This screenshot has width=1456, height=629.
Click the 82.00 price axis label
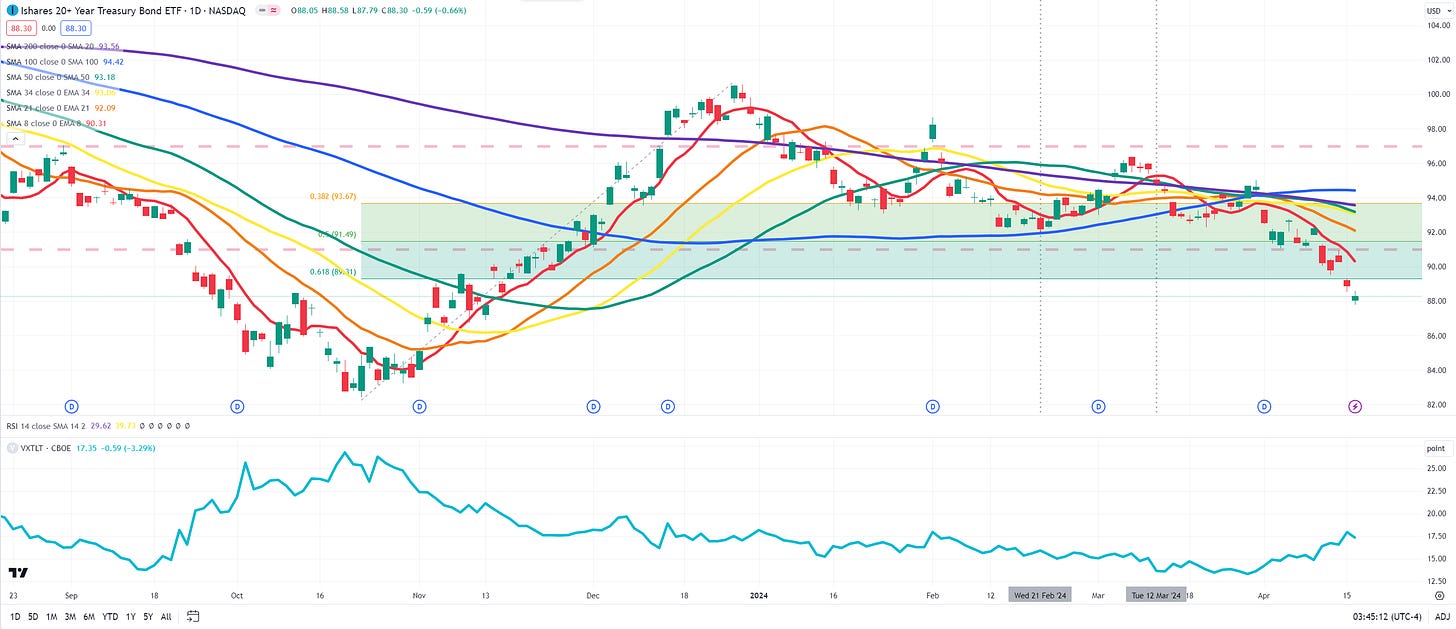click(x=1437, y=405)
